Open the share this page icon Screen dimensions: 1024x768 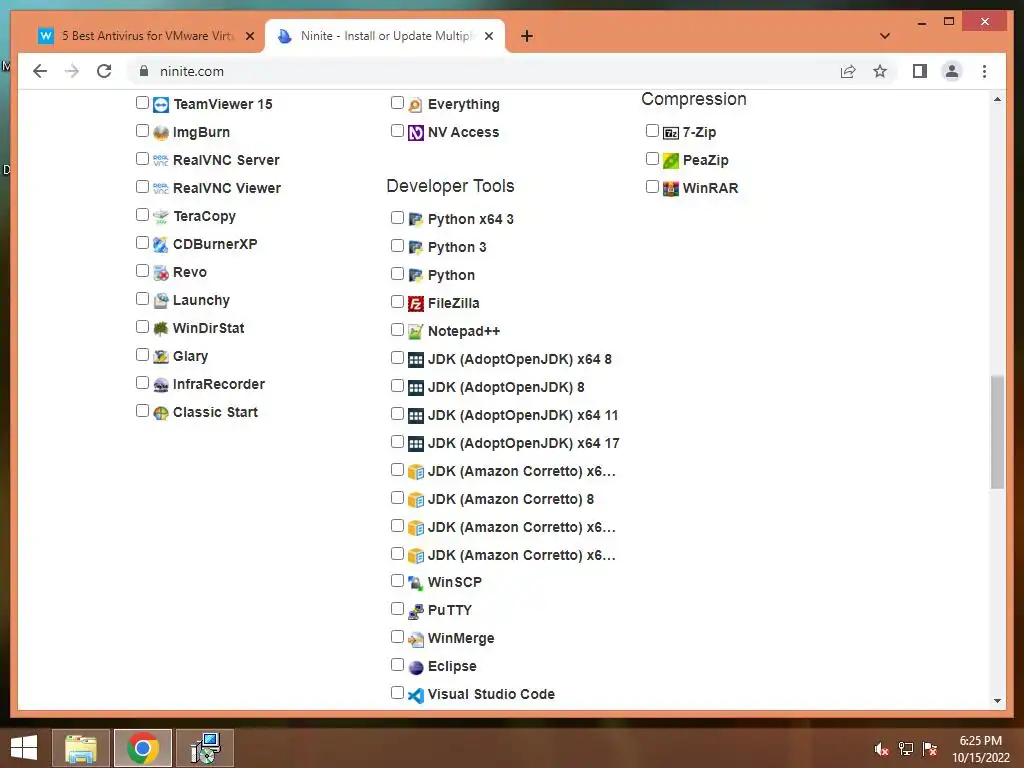click(848, 71)
